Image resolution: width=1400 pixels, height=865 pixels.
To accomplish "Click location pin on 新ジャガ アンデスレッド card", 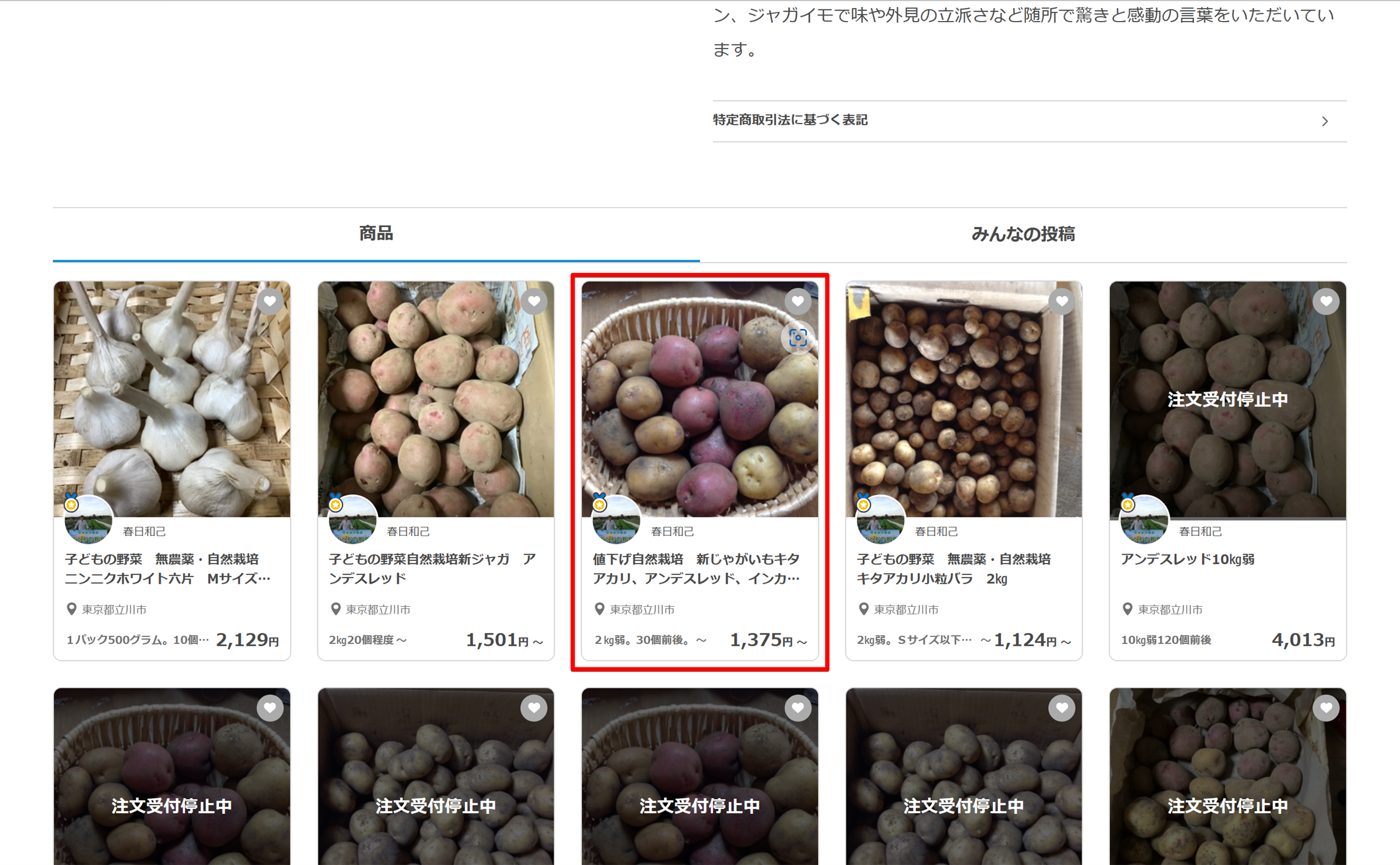I will [x=335, y=609].
